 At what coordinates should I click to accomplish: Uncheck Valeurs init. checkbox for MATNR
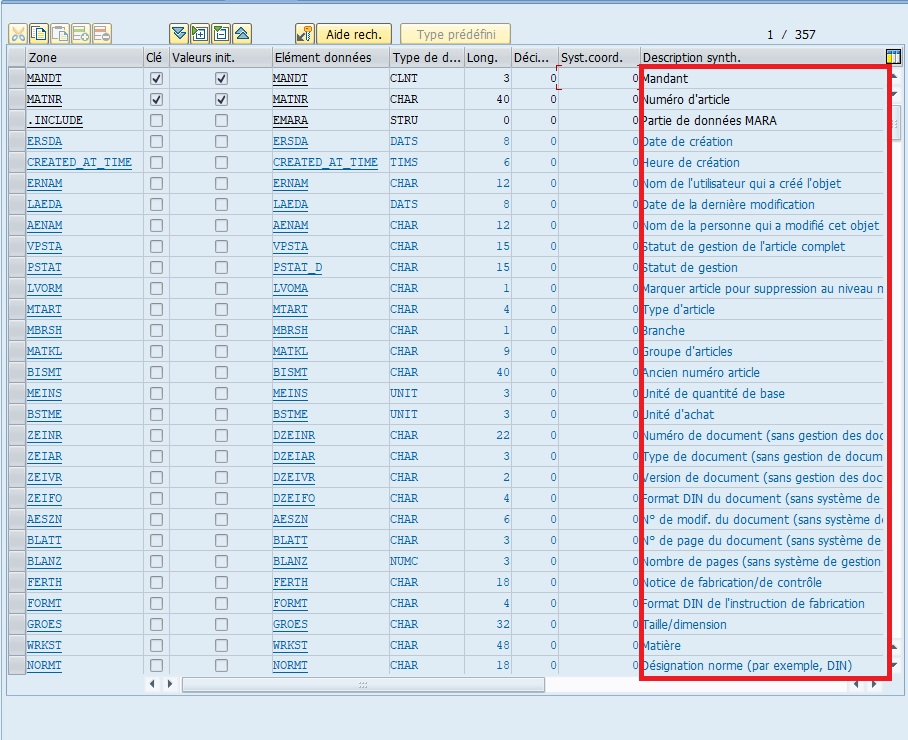(x=221, y=99)
